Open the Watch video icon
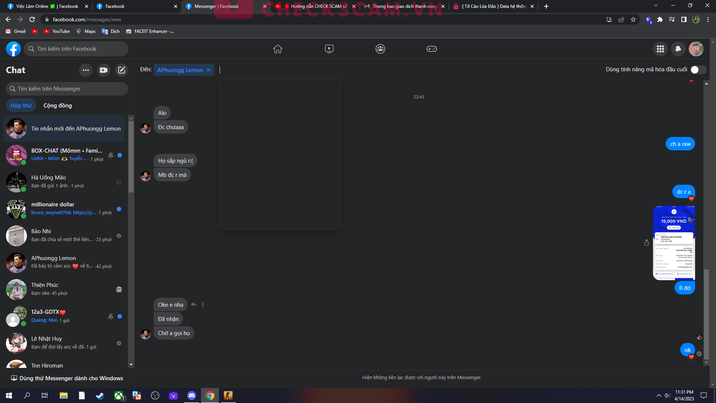The height and width of the screenshot is (403, 716). 329,48
